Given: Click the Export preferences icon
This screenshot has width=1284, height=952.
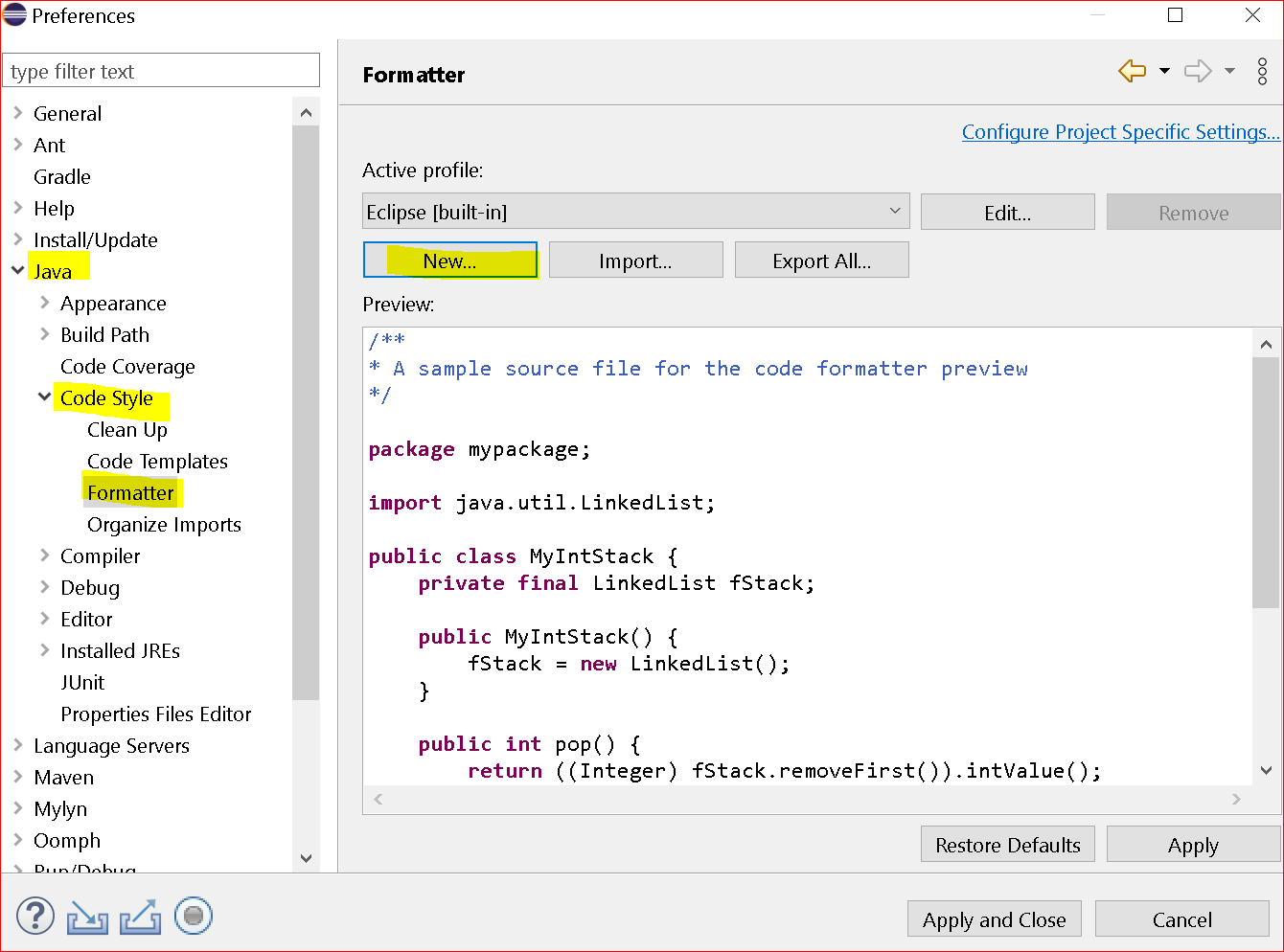Looking at the screenshot, I should [x=140, y=917].
